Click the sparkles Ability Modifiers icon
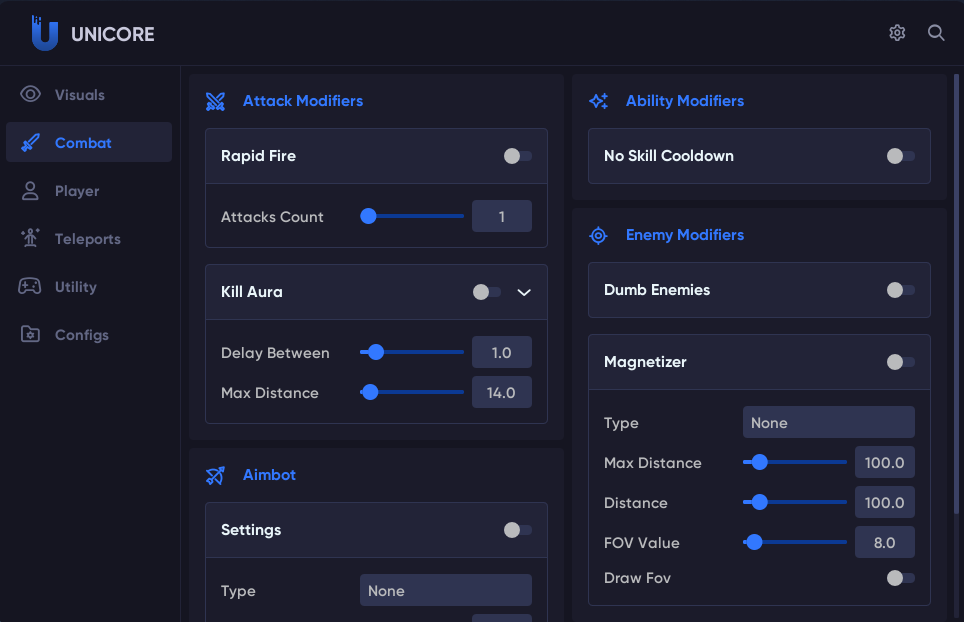Screen dimensions: 964x622 598,101
